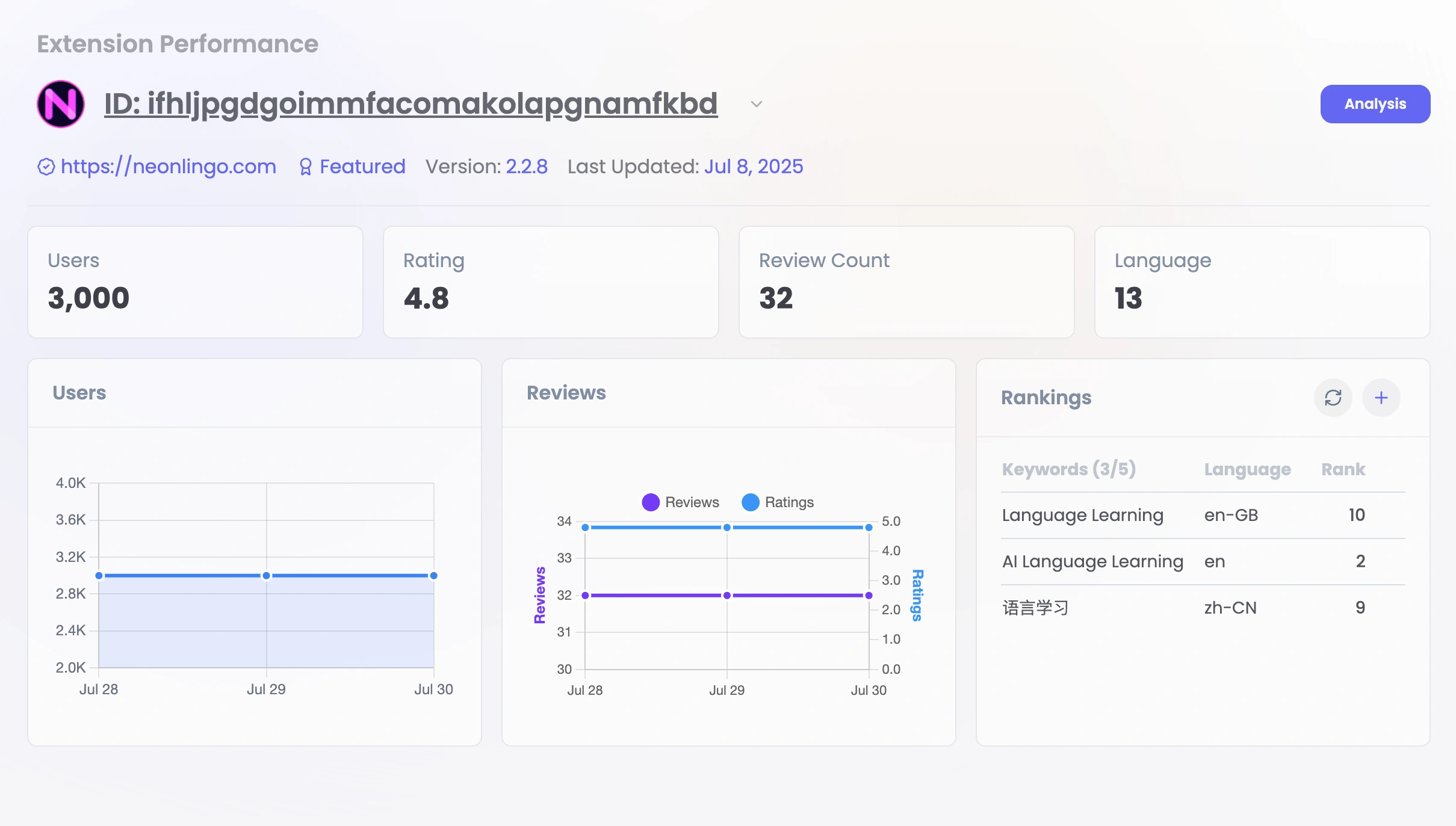Click the extension ID heading link
This screenshot has height=826, width=1456.
pos(410,104)
